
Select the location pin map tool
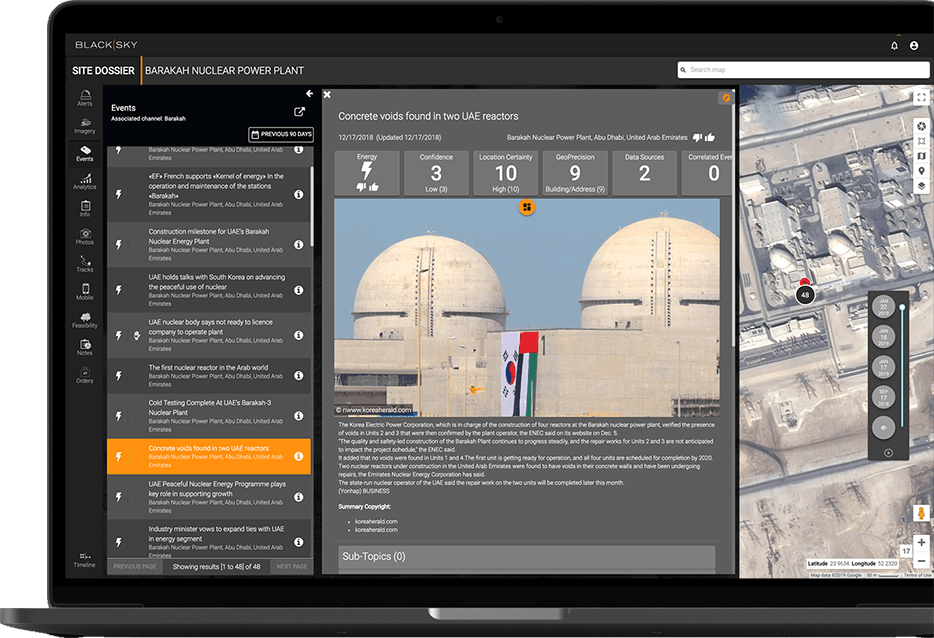pyautogui.click(x=921, y=171)
